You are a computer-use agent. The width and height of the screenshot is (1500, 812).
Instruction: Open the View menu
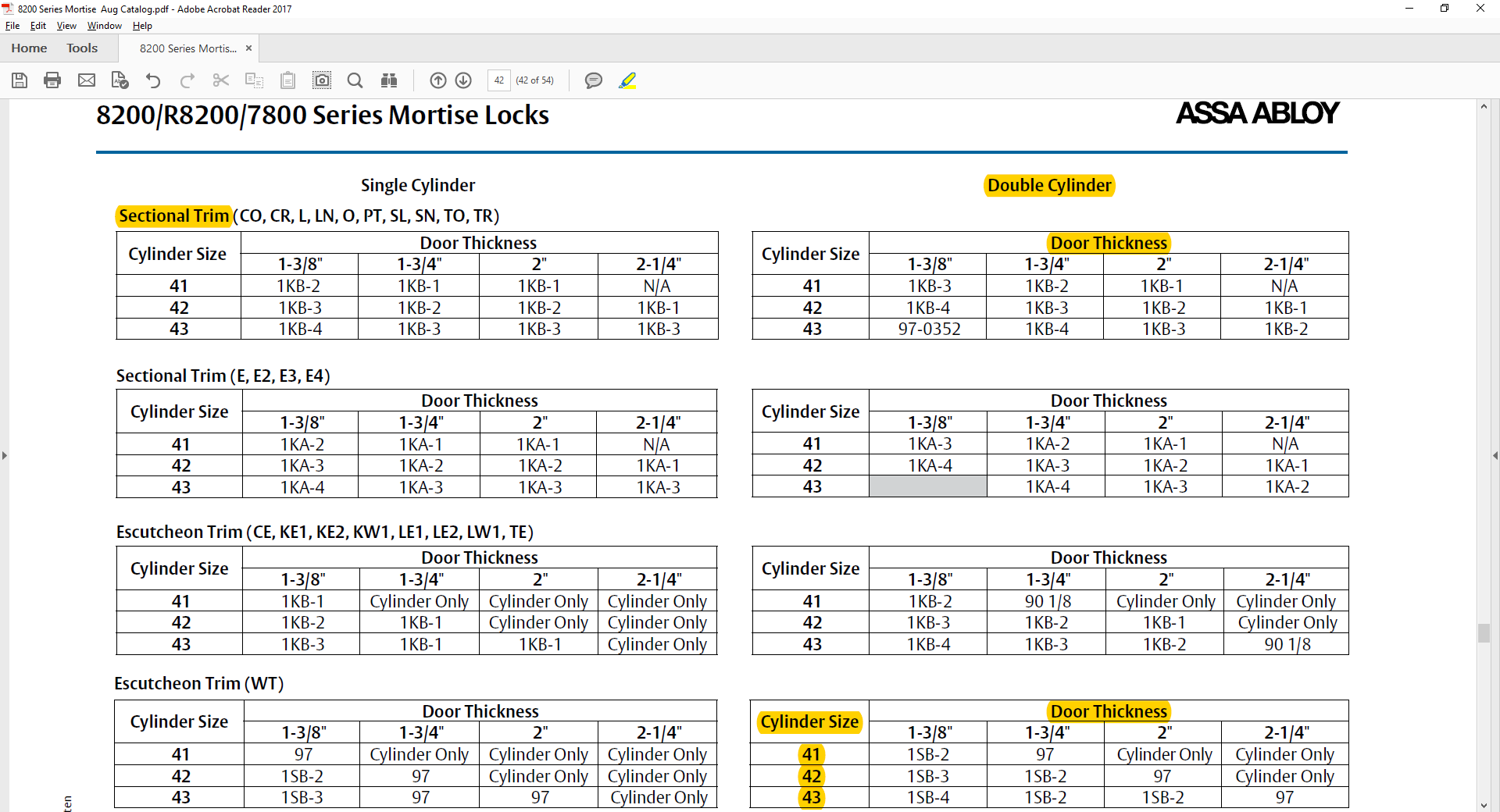point(66,26)
